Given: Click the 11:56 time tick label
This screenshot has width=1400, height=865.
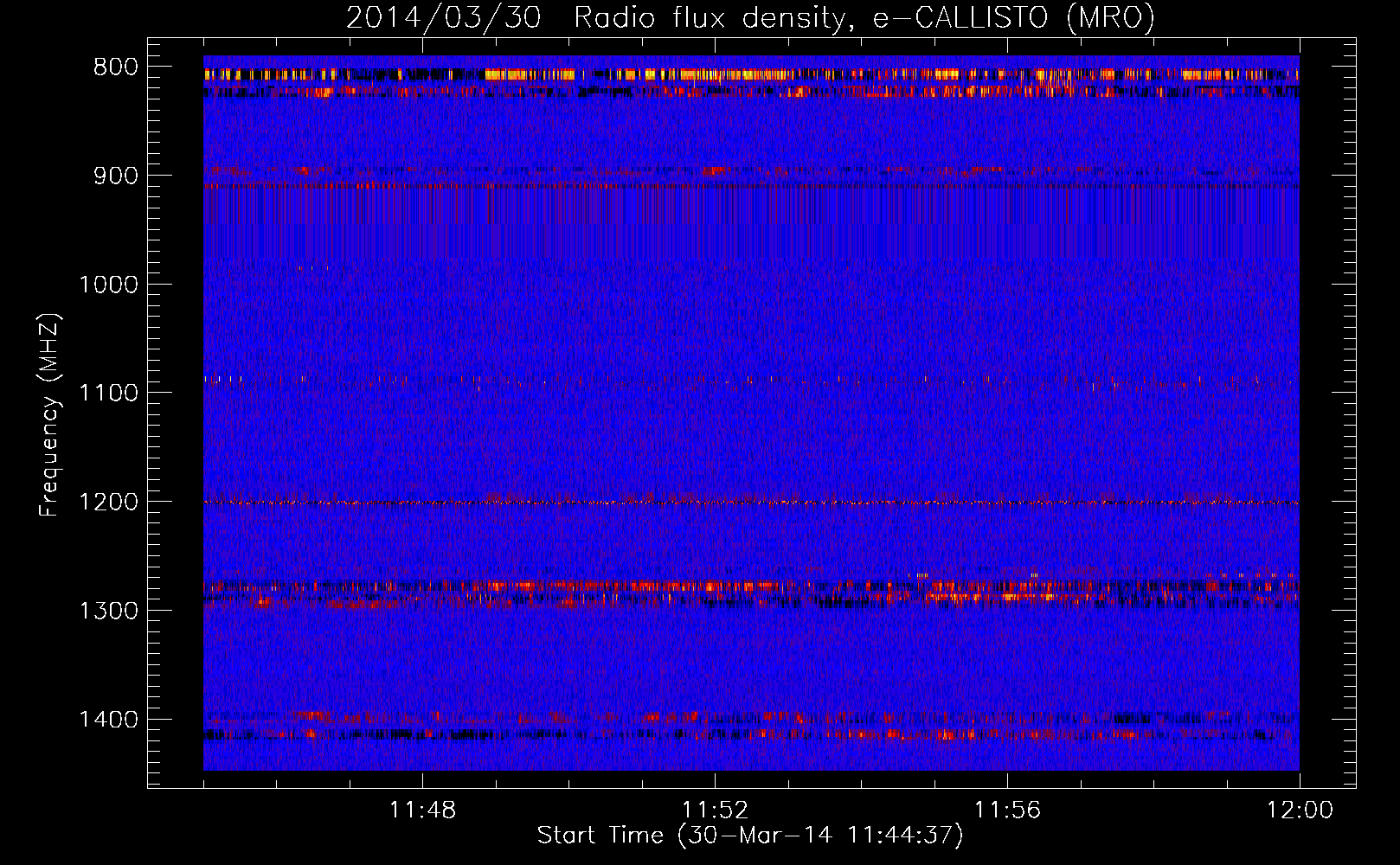Looking at the screenshot, I should [x=1007, y=811].
